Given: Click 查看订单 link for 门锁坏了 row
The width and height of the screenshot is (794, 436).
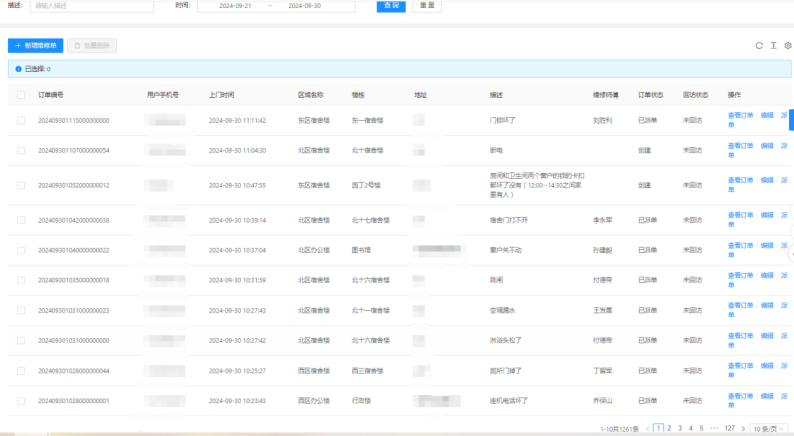Looking at the screenshot, I should [738, 116].
